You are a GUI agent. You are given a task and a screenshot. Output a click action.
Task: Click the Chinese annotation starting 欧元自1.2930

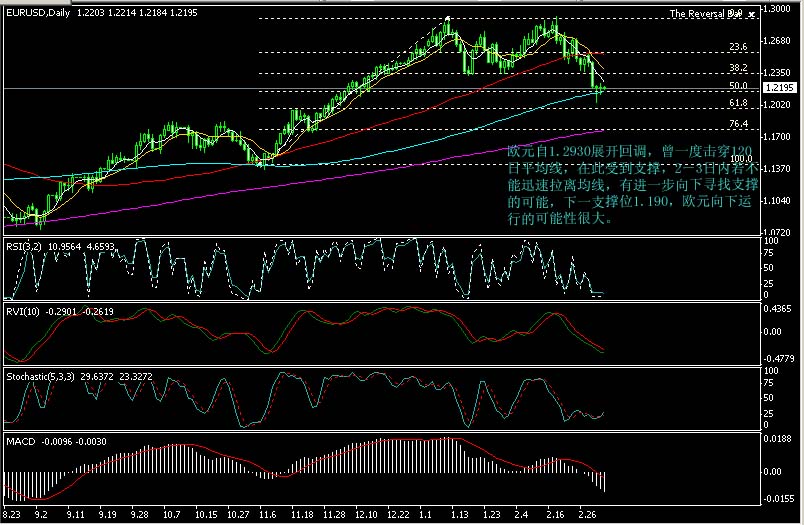[x=633, y=185]
